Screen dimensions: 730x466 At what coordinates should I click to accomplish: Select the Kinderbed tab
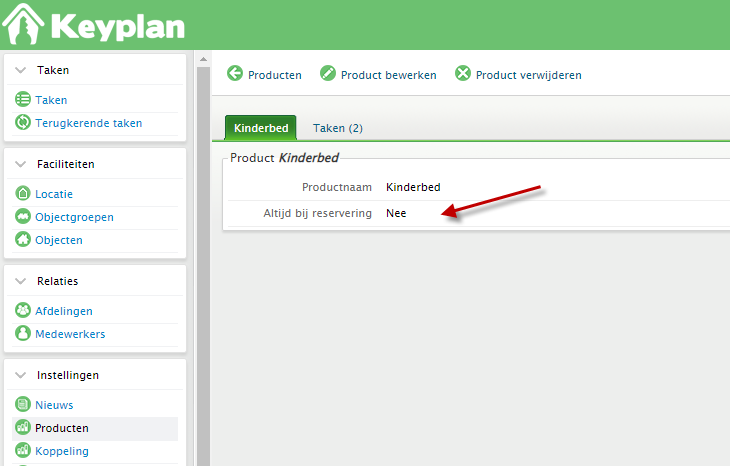[261, 128]
